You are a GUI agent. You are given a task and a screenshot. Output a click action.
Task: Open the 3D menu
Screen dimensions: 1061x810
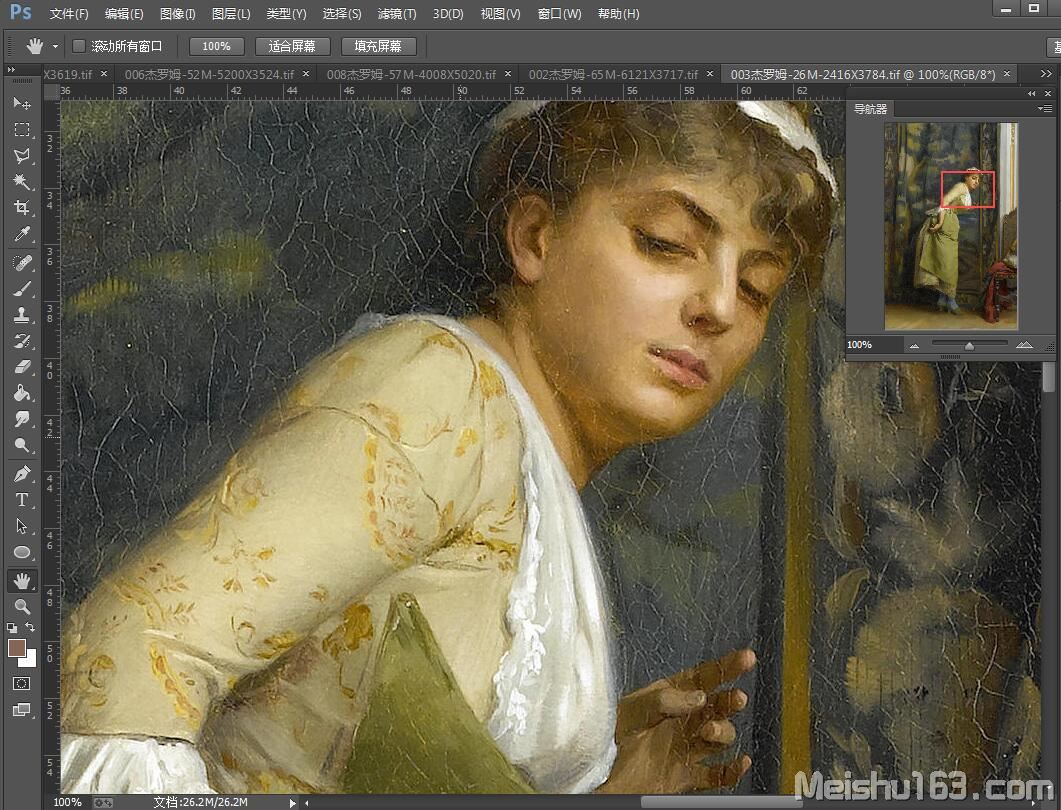(x=448, y=14)
